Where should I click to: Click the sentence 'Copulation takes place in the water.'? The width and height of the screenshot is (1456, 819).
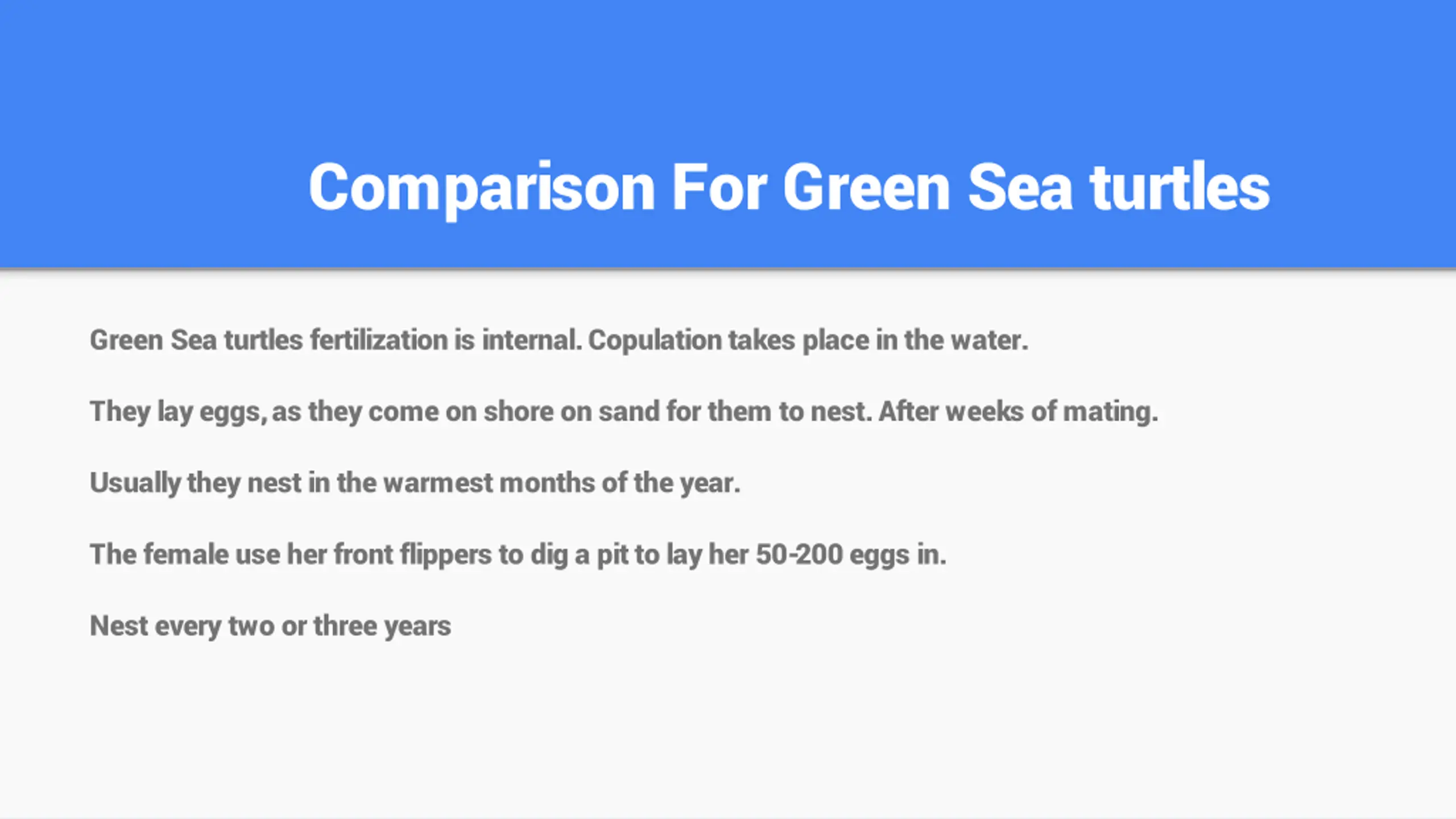coord(808,341)
